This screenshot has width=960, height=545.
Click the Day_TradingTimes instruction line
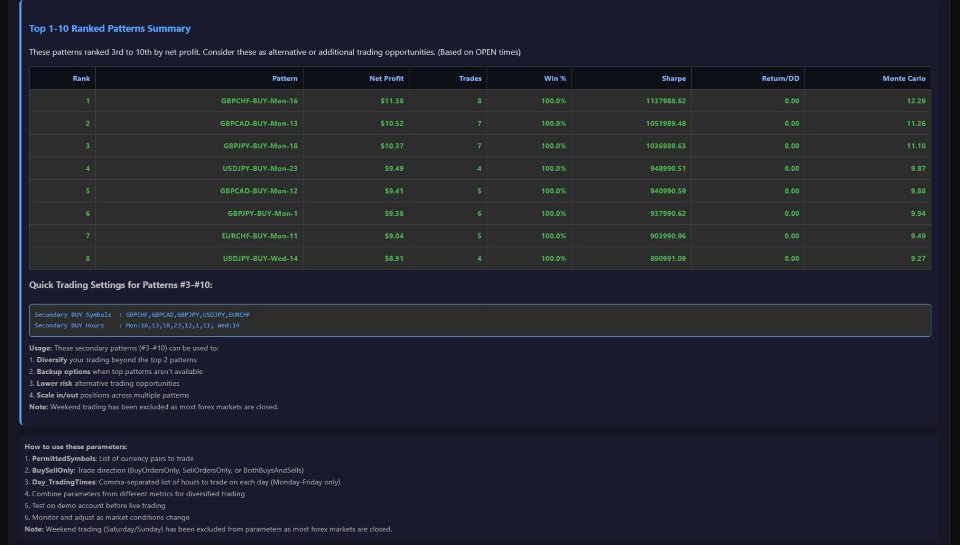182,482
